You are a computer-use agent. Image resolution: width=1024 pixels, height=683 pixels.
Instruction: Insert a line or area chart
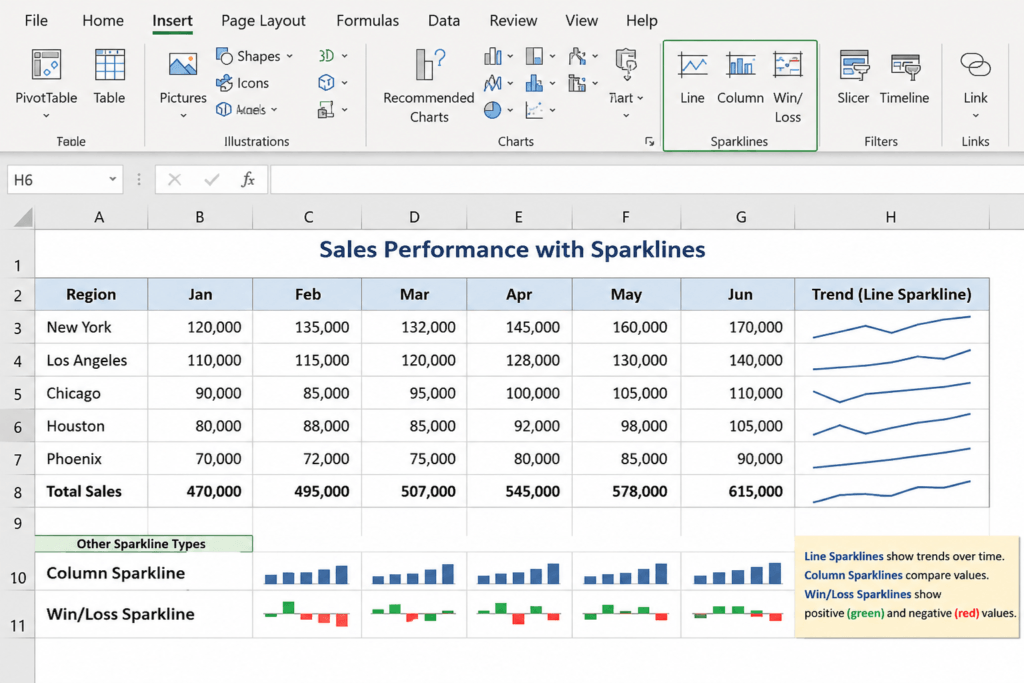[492, 83]
